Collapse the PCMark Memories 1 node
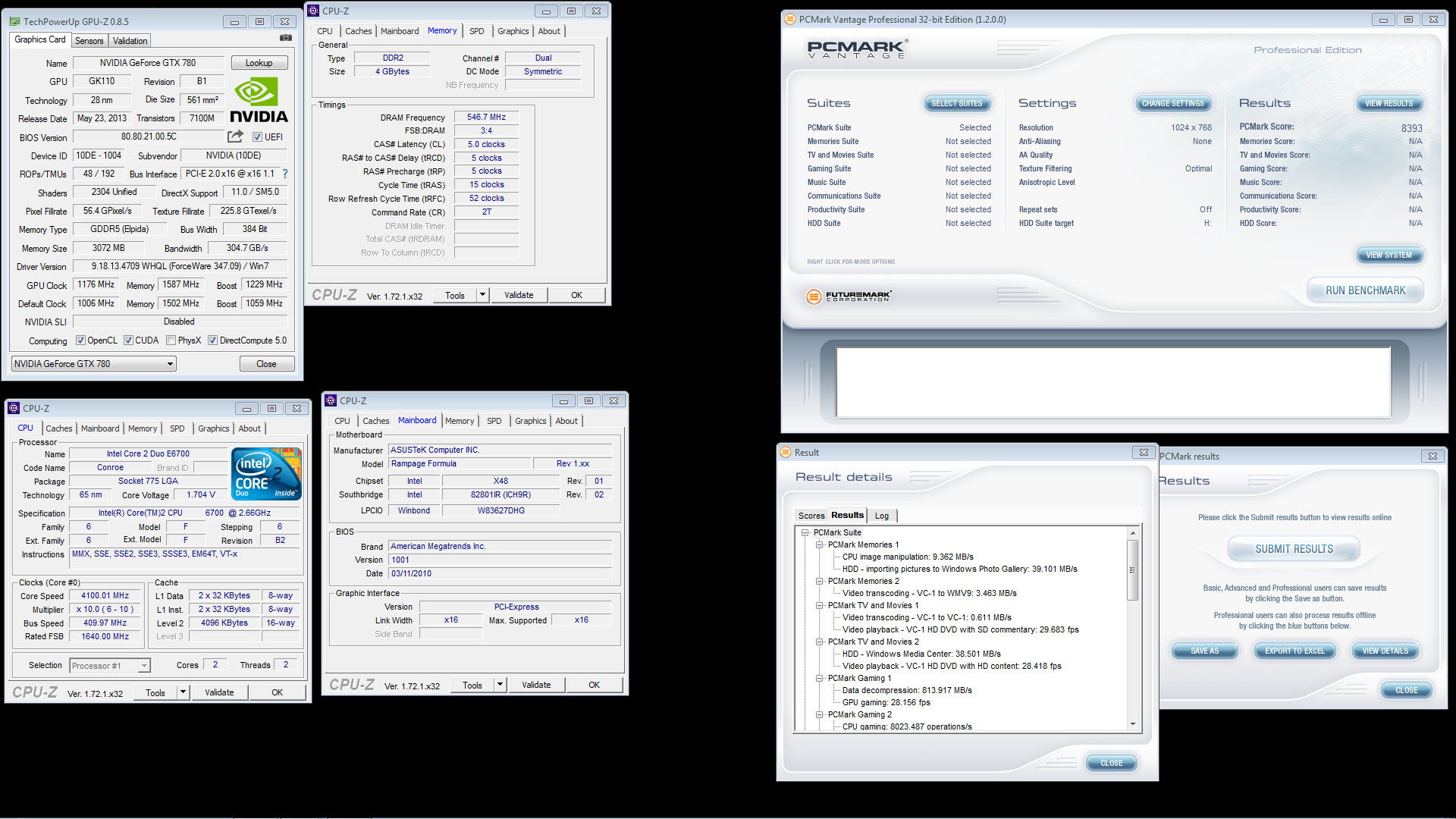This screenshot has width=1456, height=819. [x=820, y=544]
